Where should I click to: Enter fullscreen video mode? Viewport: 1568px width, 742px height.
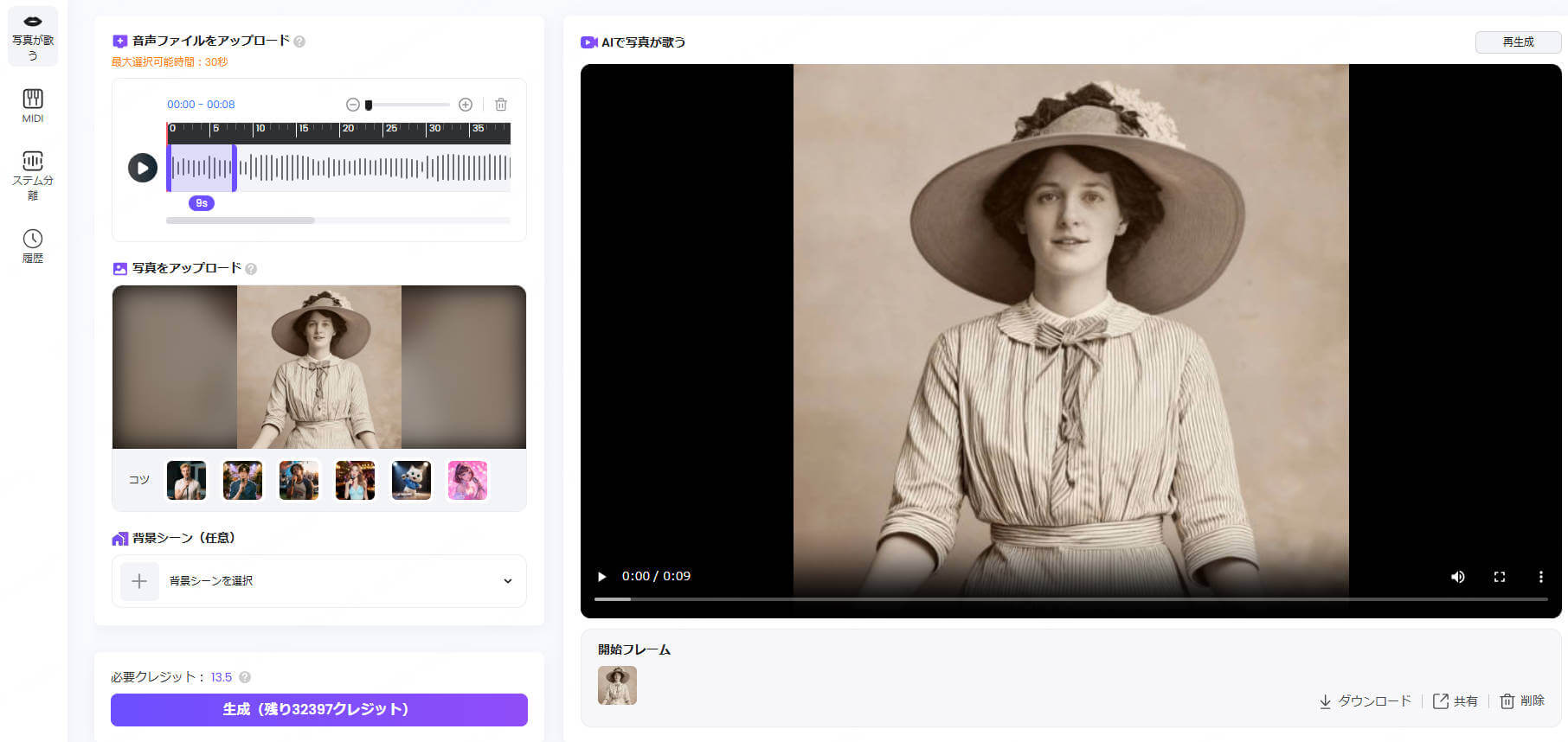(1500, 577)
